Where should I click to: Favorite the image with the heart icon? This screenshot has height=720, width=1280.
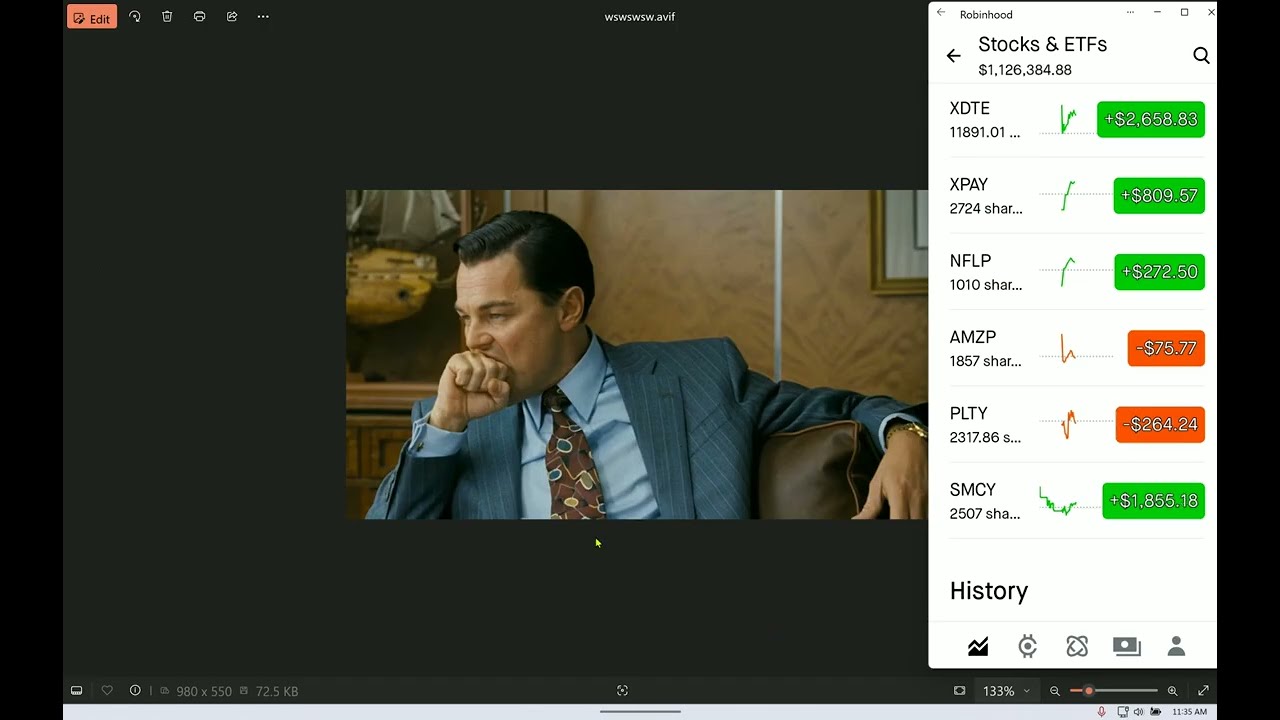(107, 691)
